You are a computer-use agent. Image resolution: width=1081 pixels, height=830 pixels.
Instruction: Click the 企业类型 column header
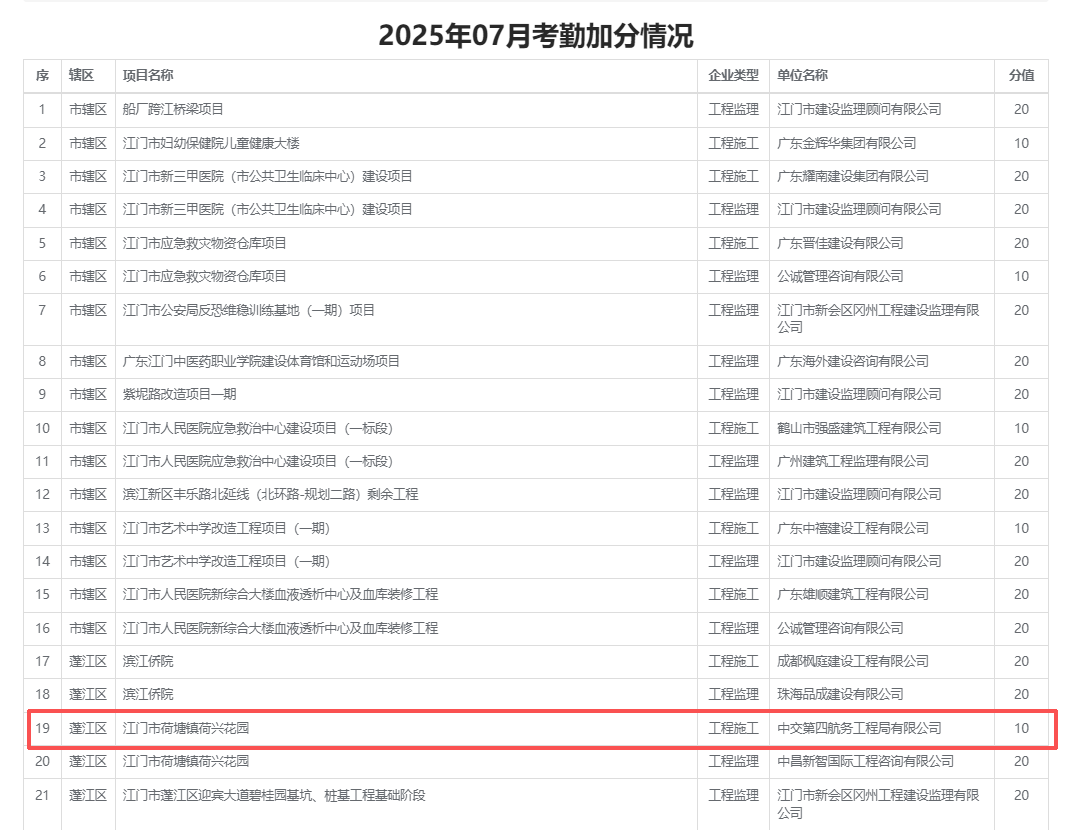[733, 76]
